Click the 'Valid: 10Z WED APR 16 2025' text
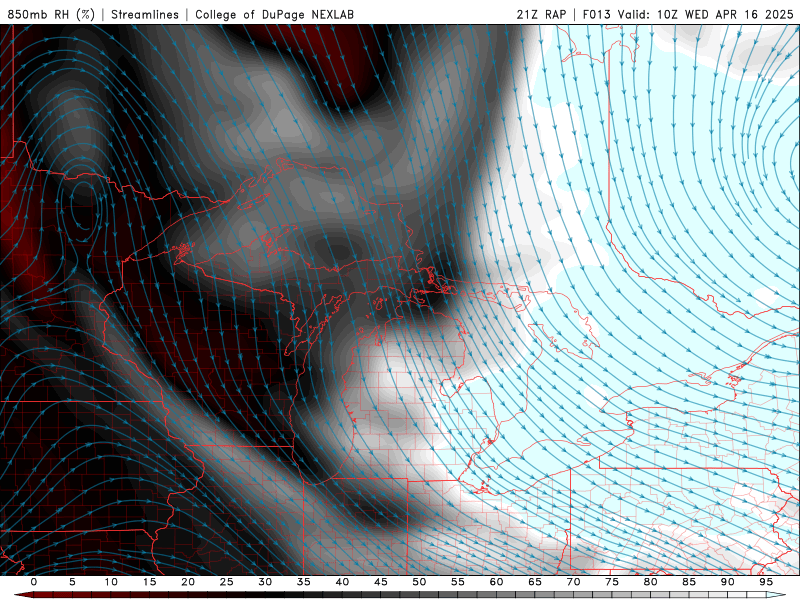This screenshot has width=800, height=600. click(x=706, y=14)
